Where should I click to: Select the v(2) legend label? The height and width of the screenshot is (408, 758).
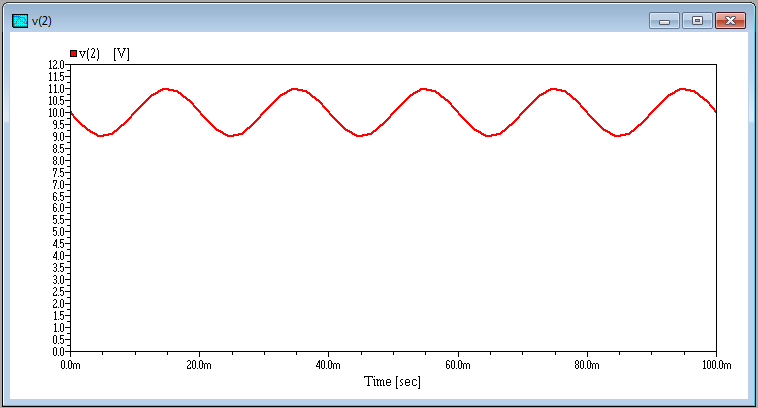[89, 54]
